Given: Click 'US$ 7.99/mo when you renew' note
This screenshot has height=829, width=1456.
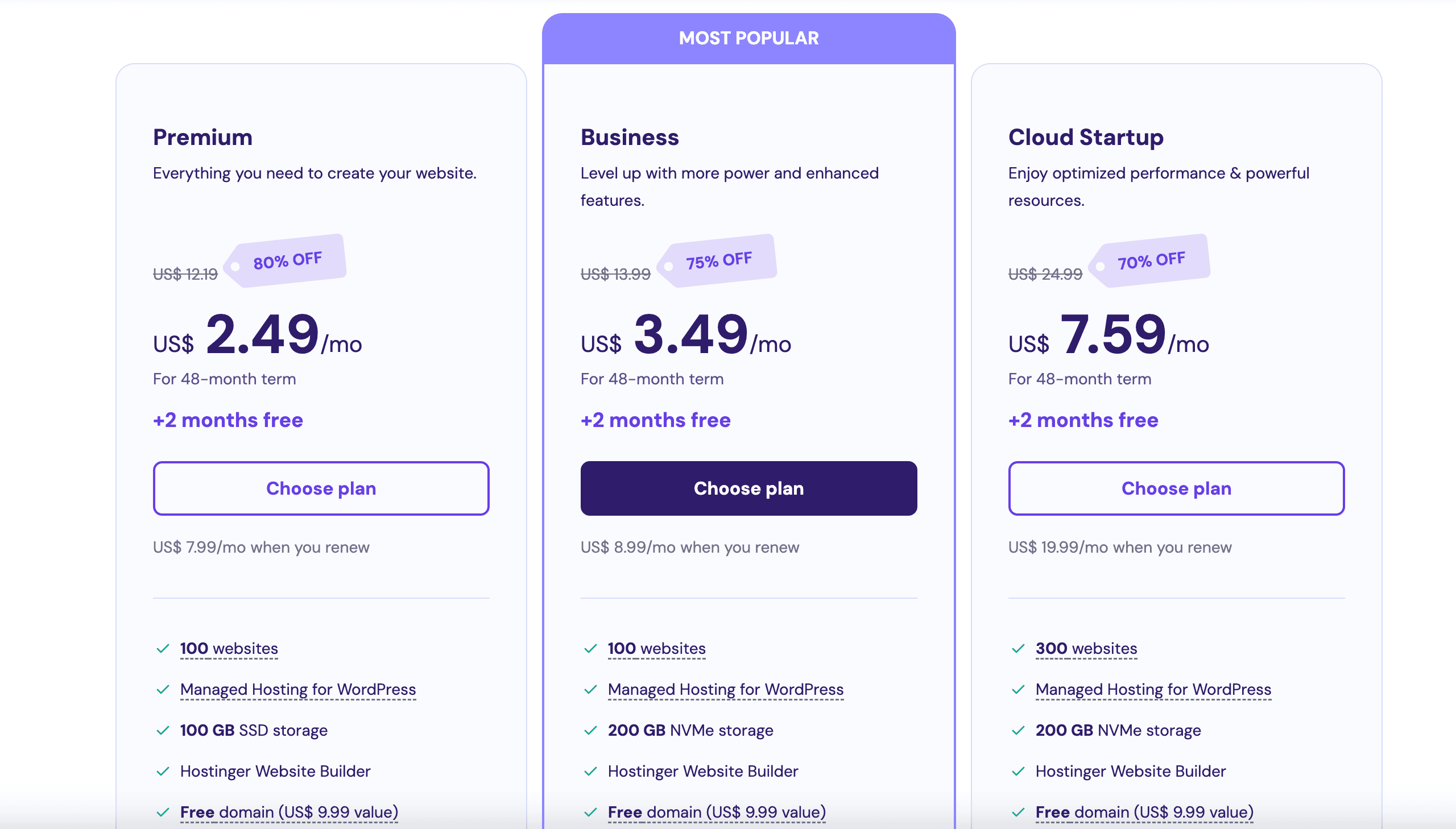Looking at the screenshot, I should click(x=262, y=547).
